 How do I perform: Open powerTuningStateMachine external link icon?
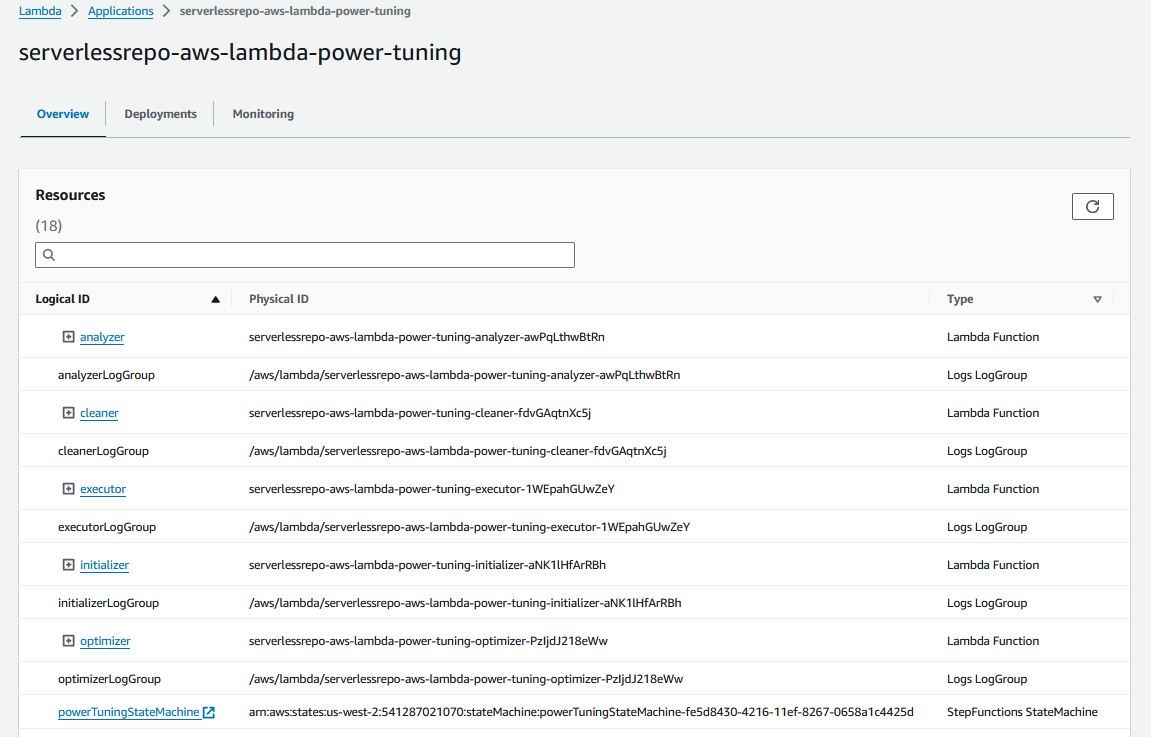(209, 712)
